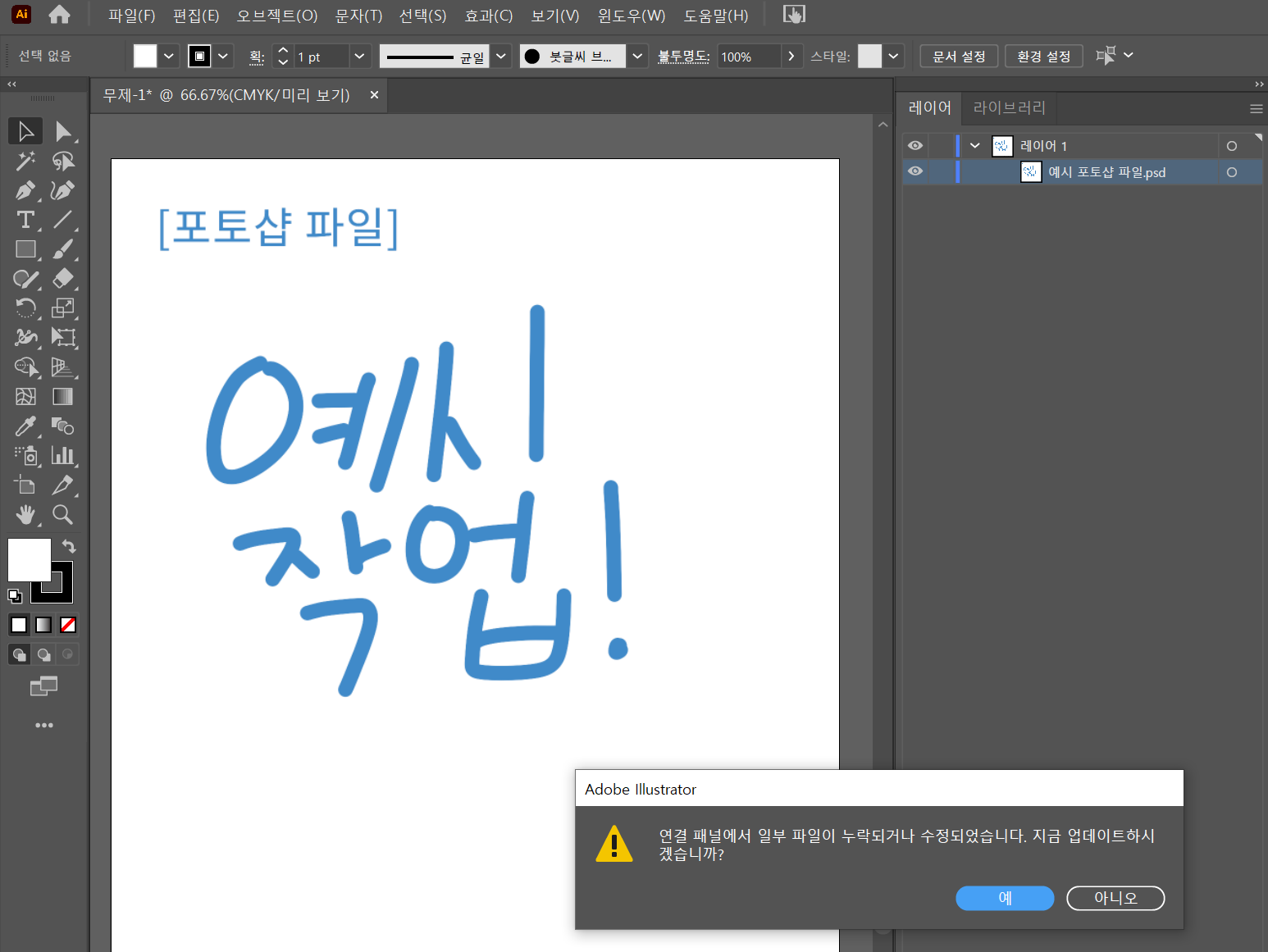
Task: Activate the Zoom tool
Action: click(63, 514)
